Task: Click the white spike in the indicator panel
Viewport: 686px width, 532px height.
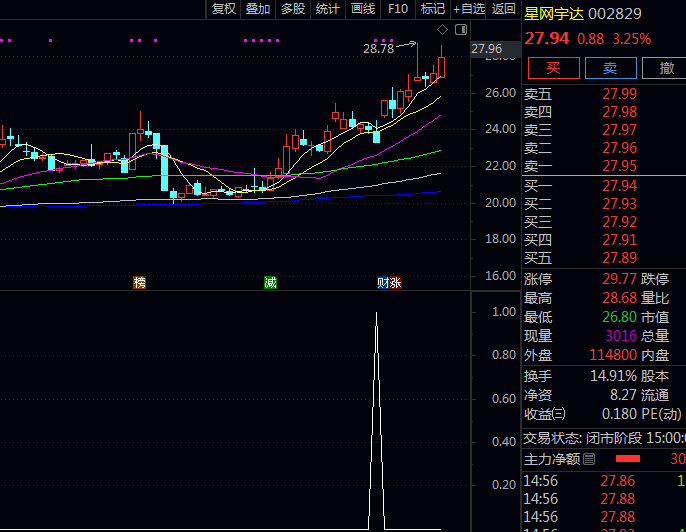Action: [x=376, y=420]
